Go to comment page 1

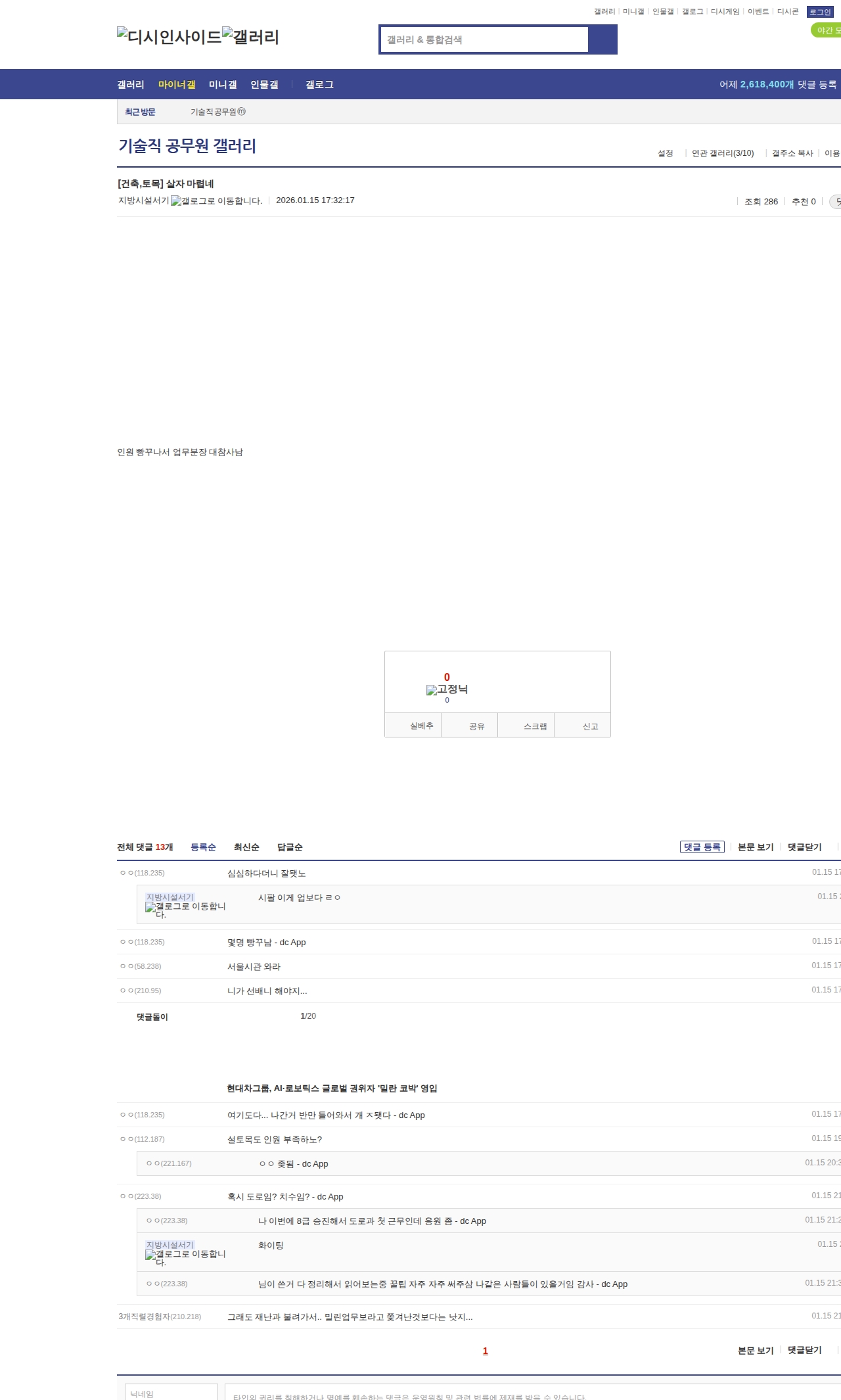tap(486, 1351)
